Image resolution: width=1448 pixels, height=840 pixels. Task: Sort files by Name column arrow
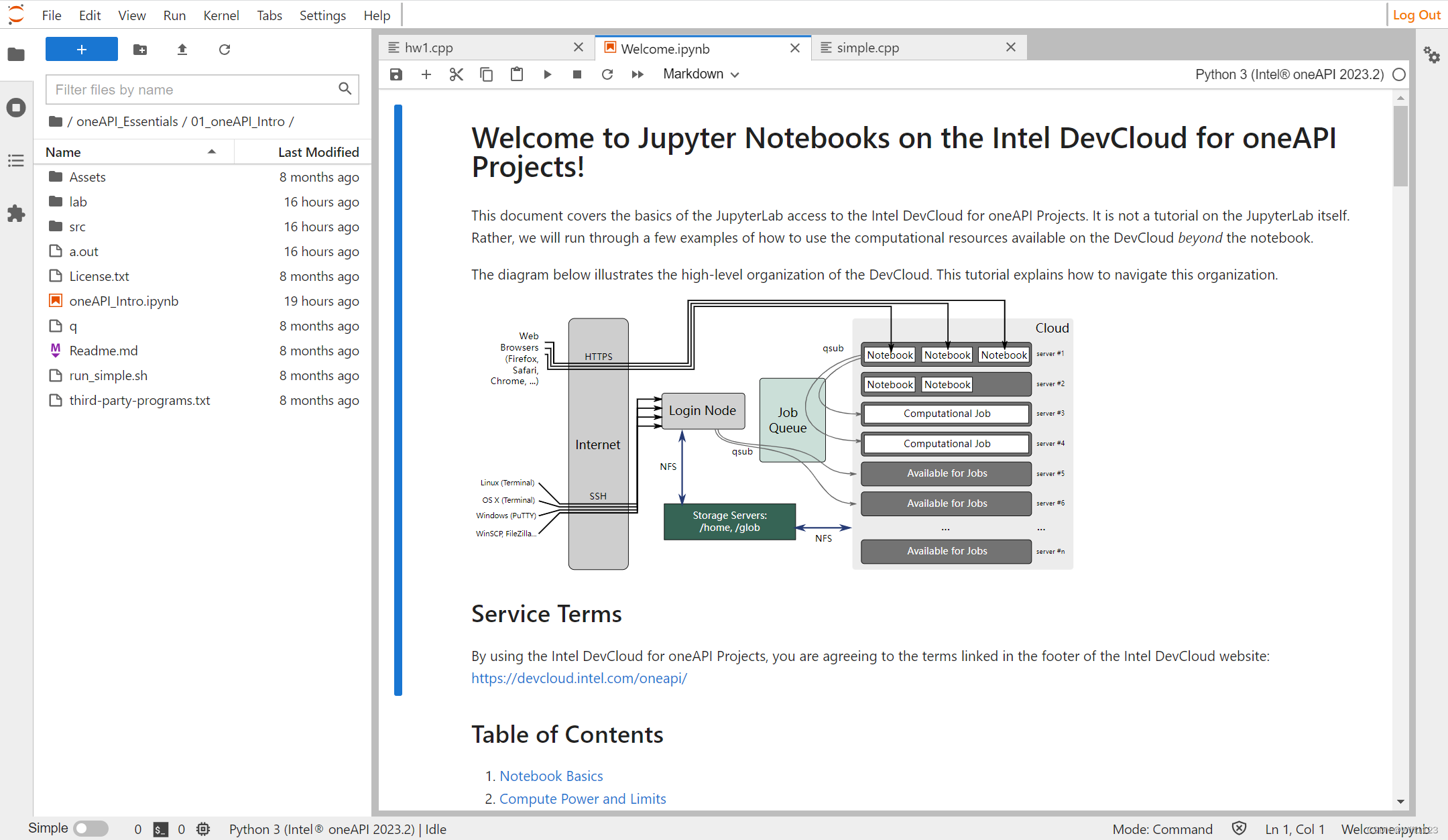click(x=212, y=152)
